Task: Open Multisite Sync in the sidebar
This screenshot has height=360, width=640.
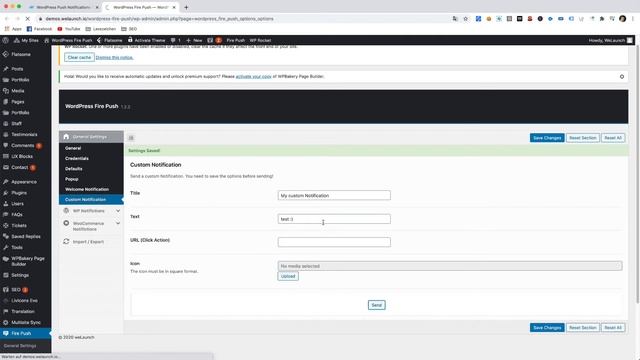Action: click(25, 322)
